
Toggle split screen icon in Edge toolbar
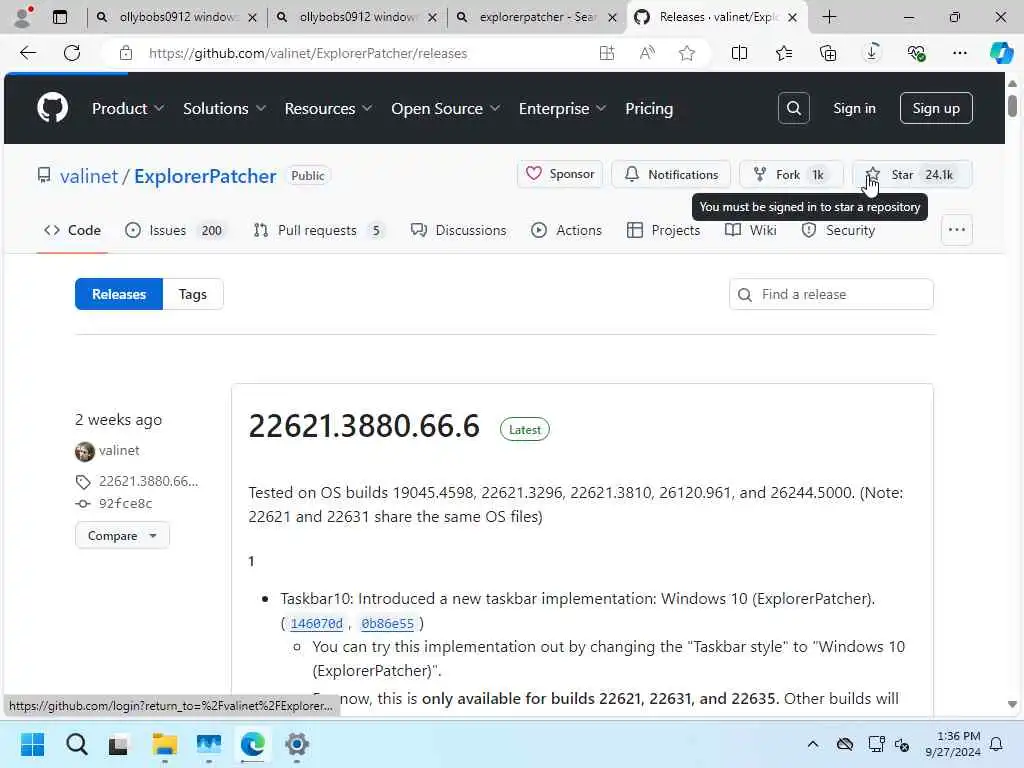point(739,53)
